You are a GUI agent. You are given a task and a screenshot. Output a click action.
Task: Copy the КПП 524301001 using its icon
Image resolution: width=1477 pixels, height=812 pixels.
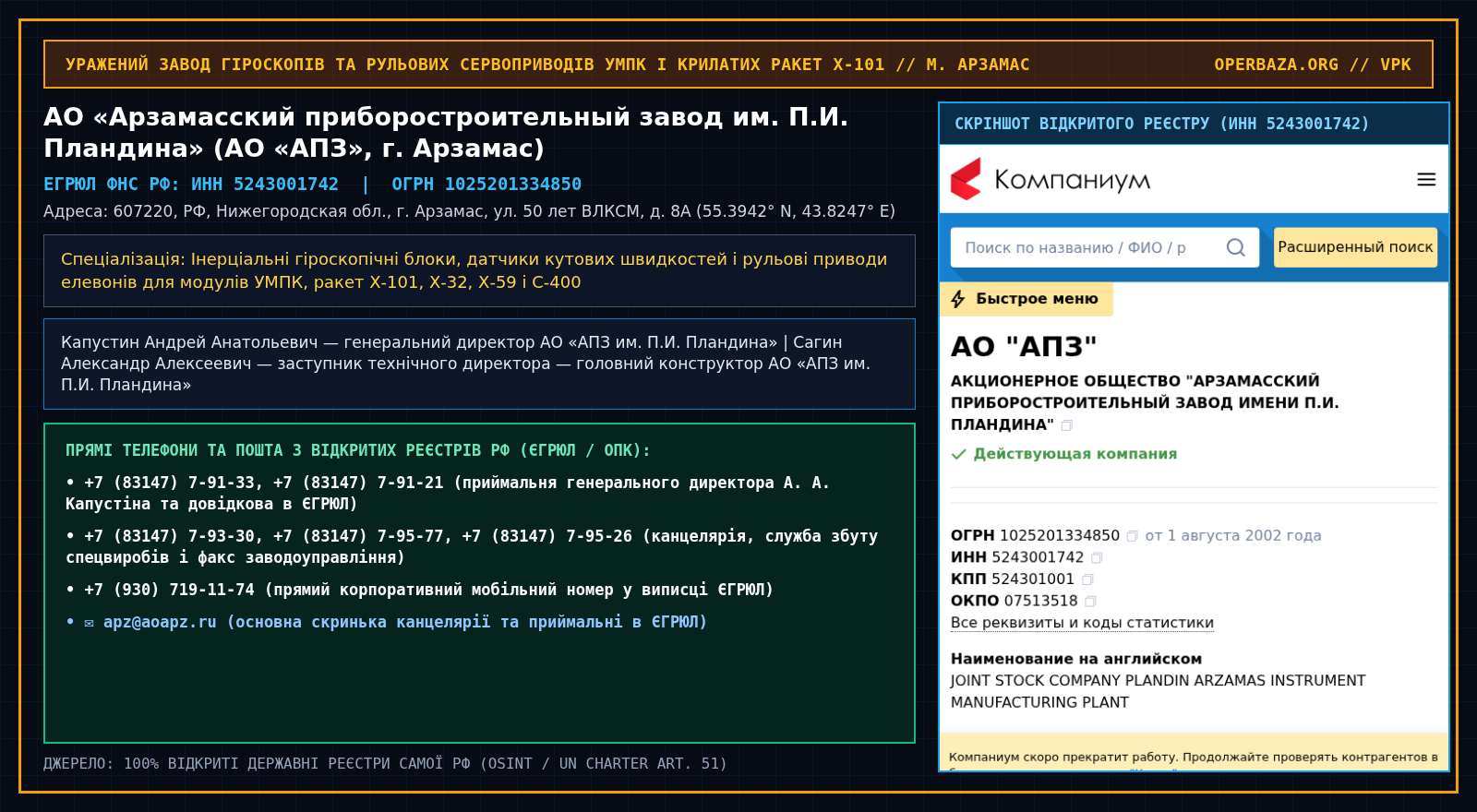(x=1087, y=579)
